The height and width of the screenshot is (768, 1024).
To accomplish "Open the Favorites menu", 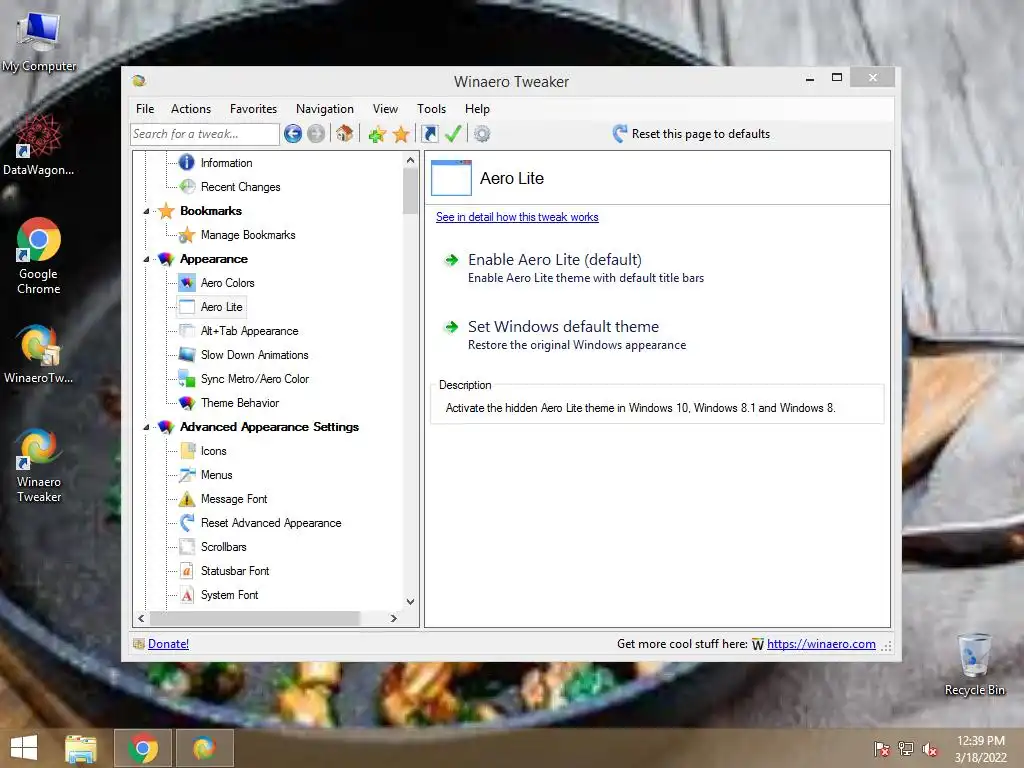I will (253, 109).
